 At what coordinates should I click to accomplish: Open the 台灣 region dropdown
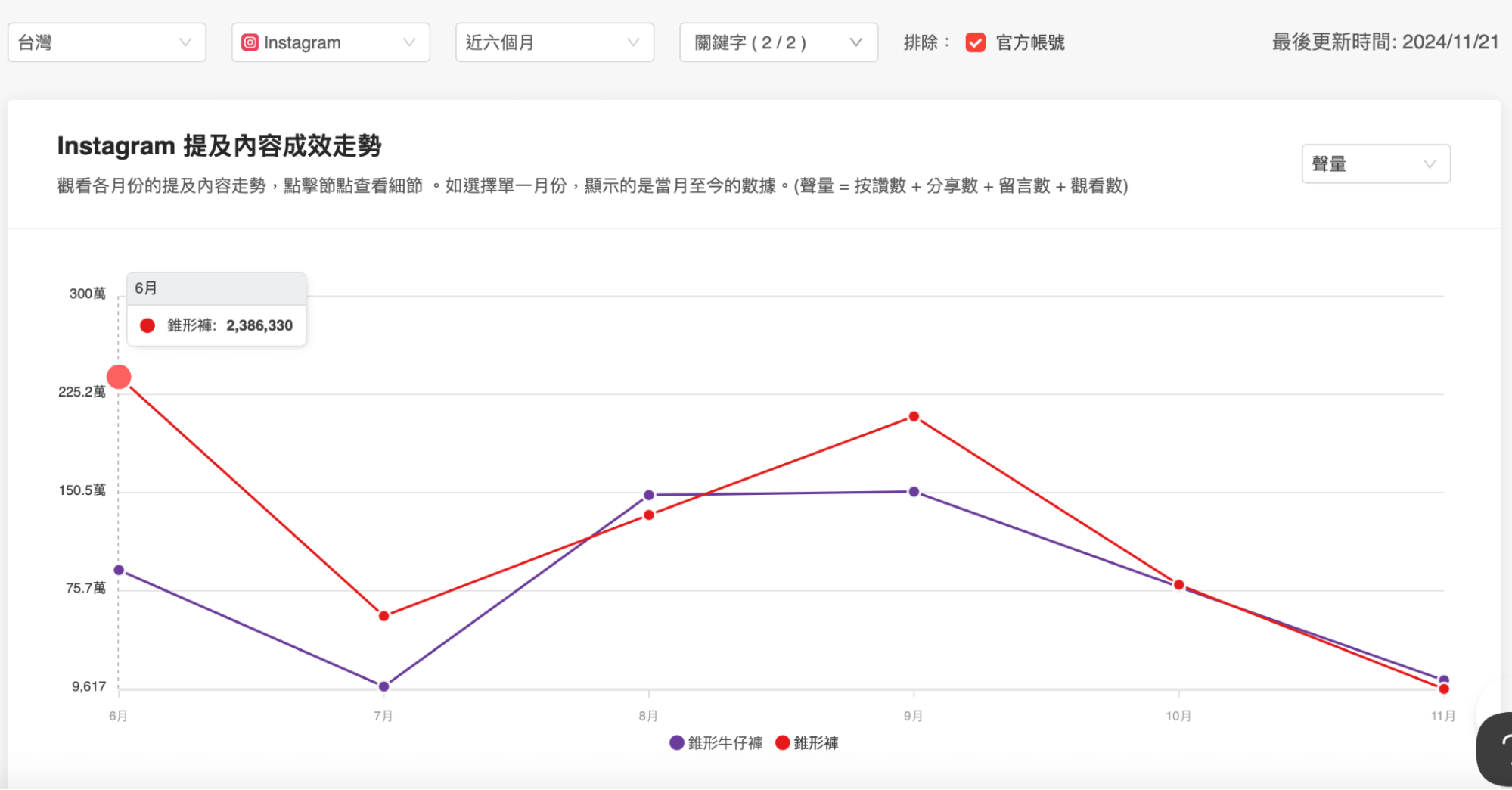(x=107, y=42)
